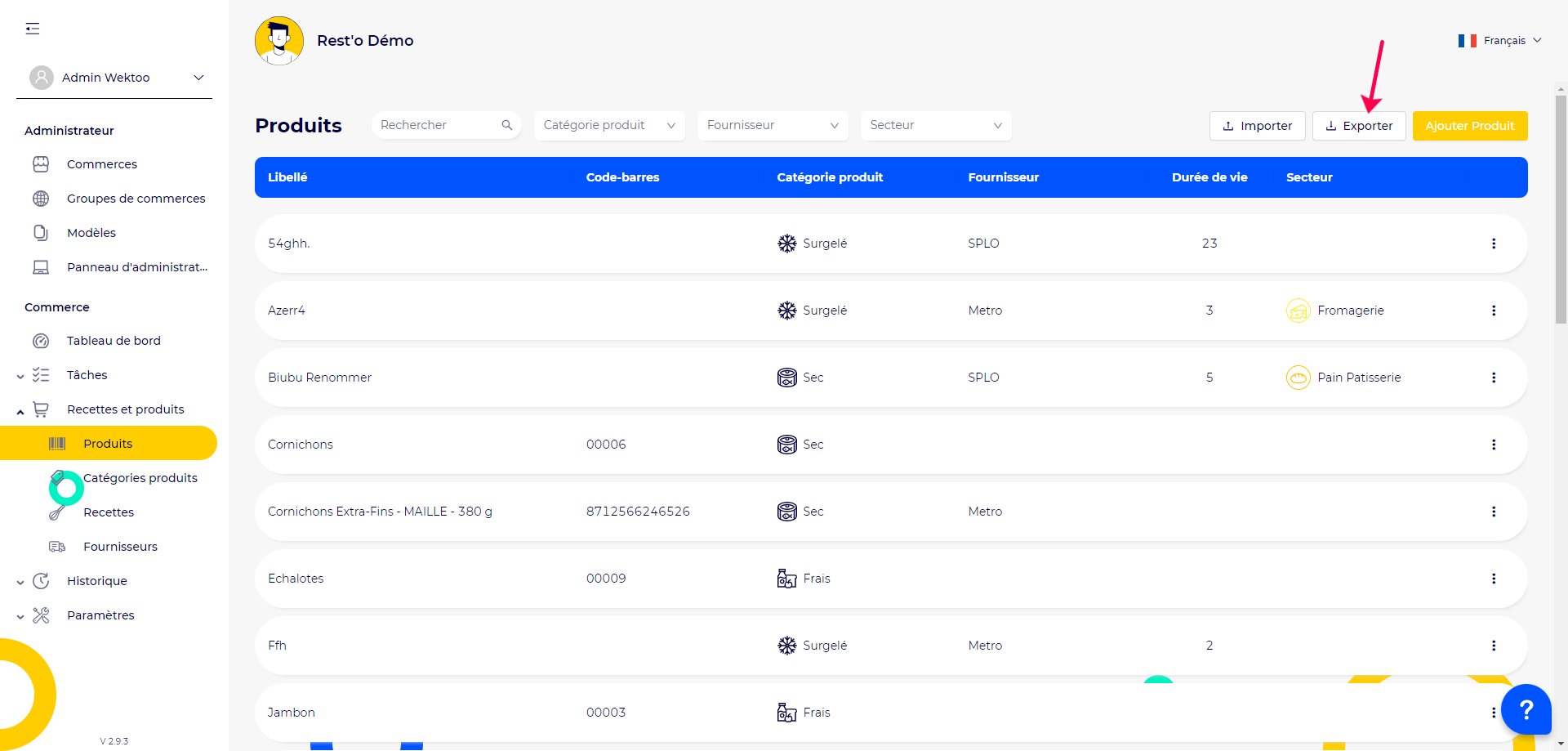Viewport: 1568px width, 751px height.
Task: Click the Sec can icon in Cornichons 00006 row
Action: click(x=786, y=445)
